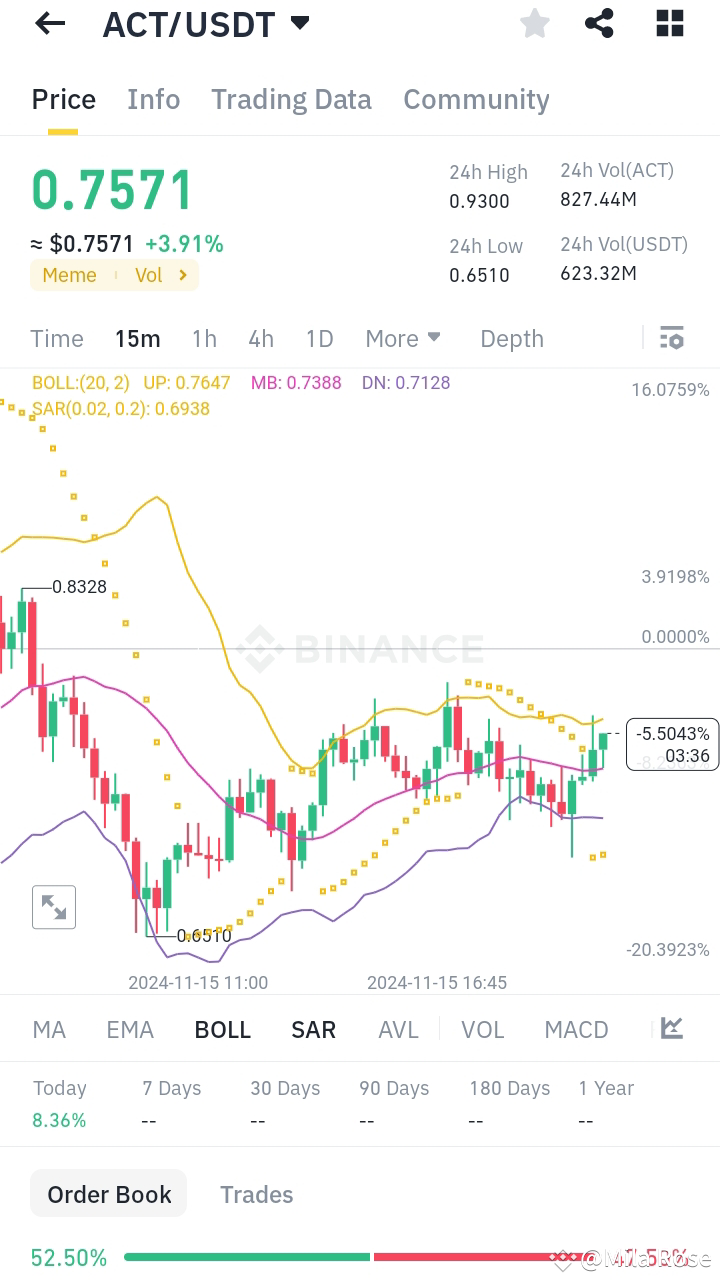Select the 1h timeframe

pos(204,338)
